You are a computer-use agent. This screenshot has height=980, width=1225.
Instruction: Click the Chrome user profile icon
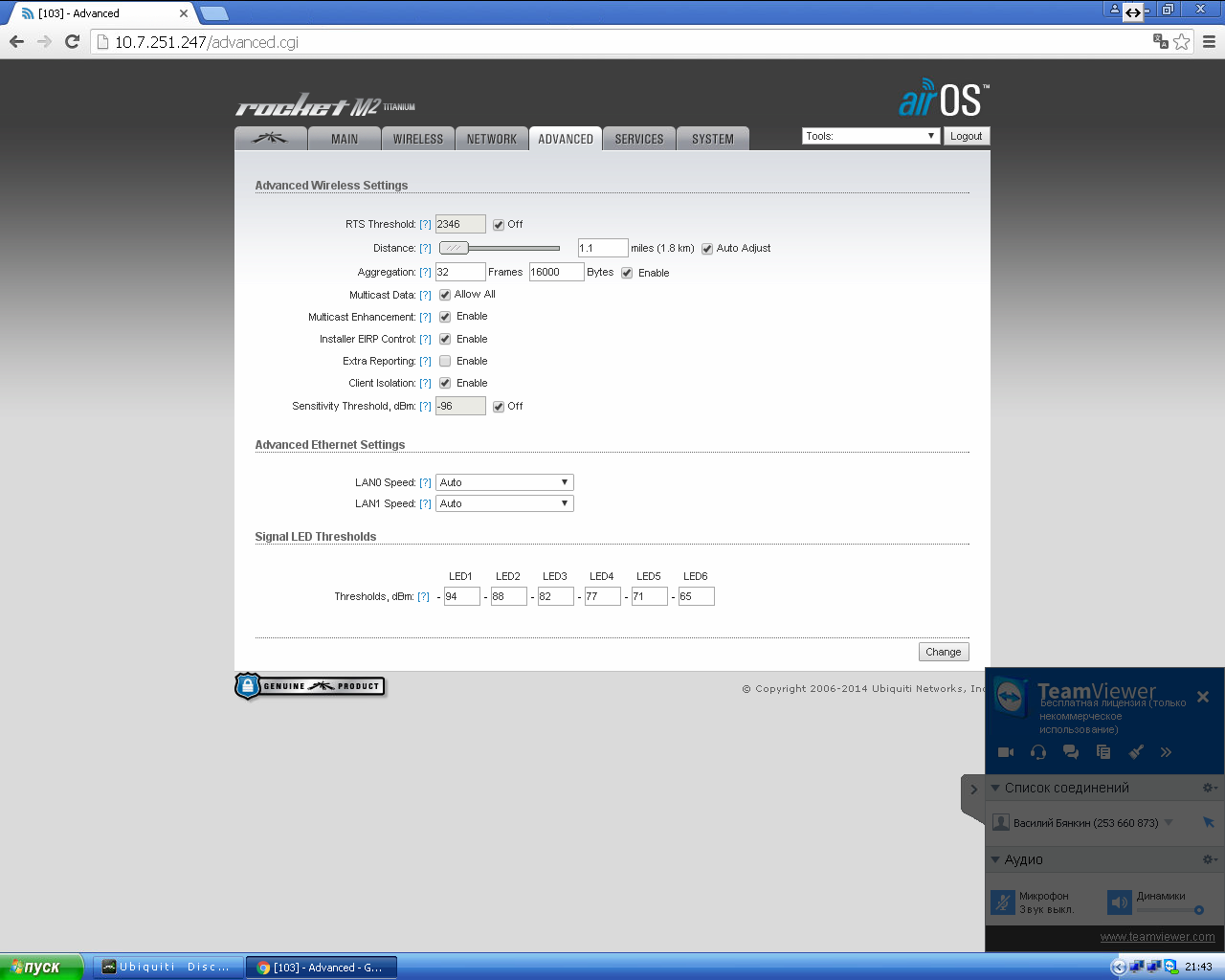click(x=1114, y=10)
